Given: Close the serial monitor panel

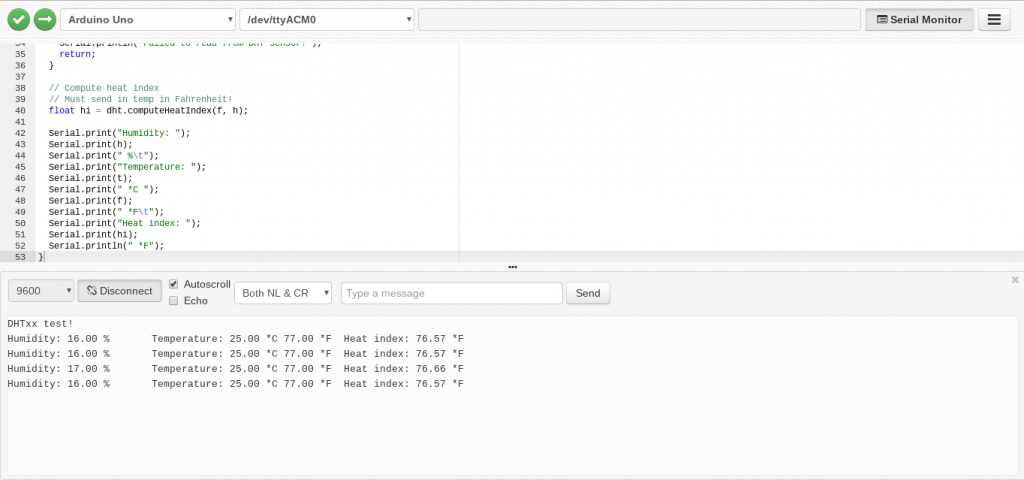Looking at the screenshot, I should click(x=1015, y=280).
